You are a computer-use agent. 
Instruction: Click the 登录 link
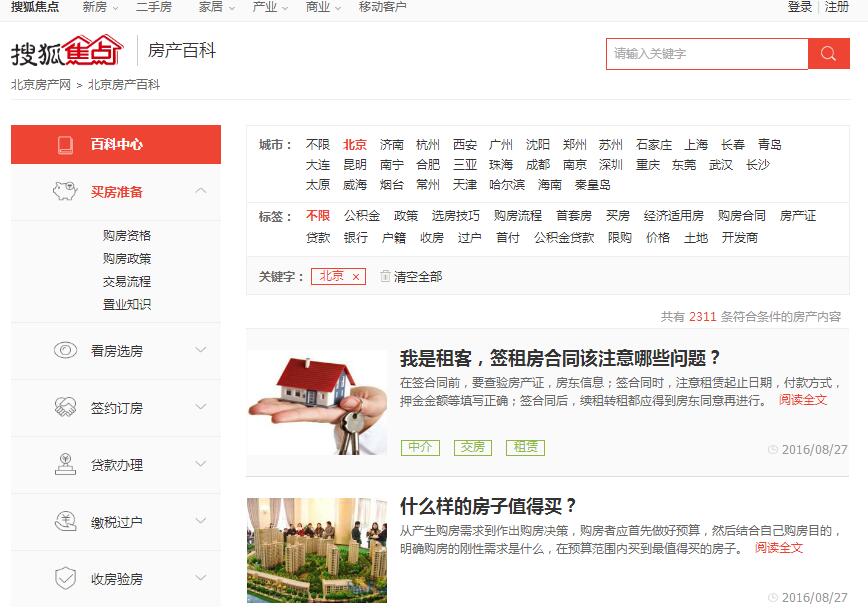[x=799, y=7]
